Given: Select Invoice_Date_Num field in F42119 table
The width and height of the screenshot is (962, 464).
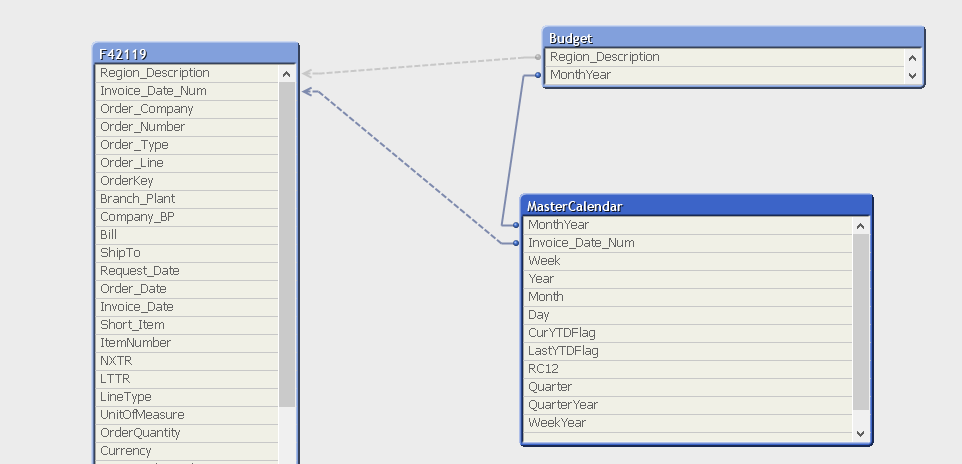Looking at the screenshot, I should pyautogui.click(x=187, y=91).
